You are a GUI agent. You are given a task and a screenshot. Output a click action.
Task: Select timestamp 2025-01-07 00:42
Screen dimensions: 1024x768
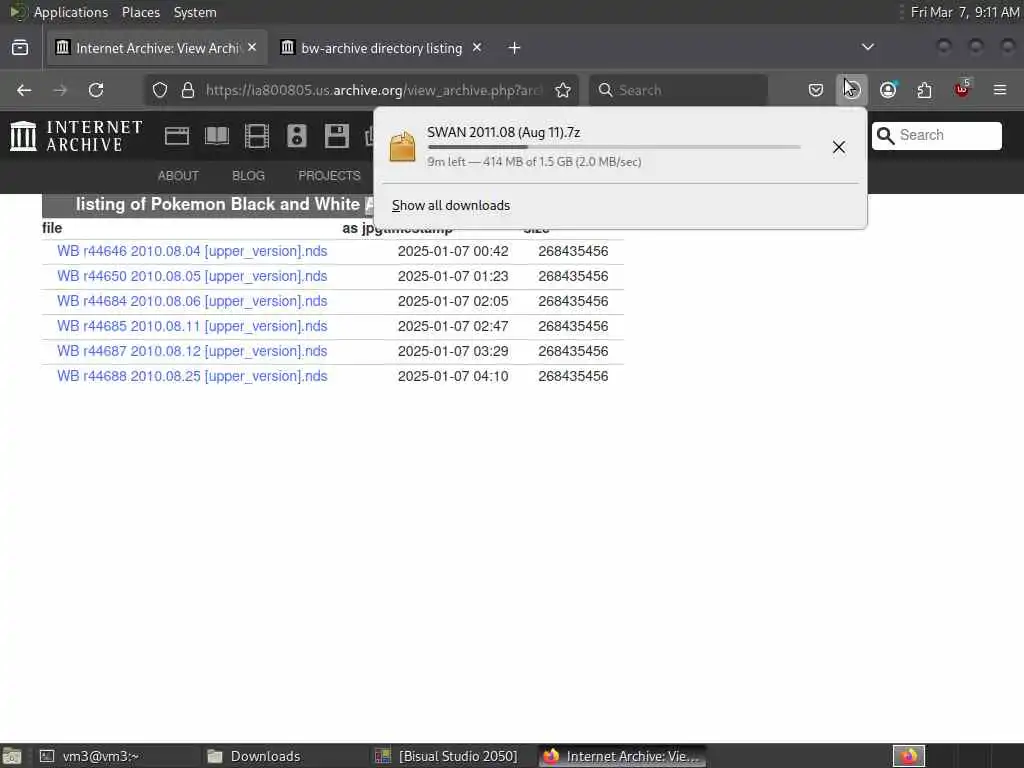tap(453, 251)
